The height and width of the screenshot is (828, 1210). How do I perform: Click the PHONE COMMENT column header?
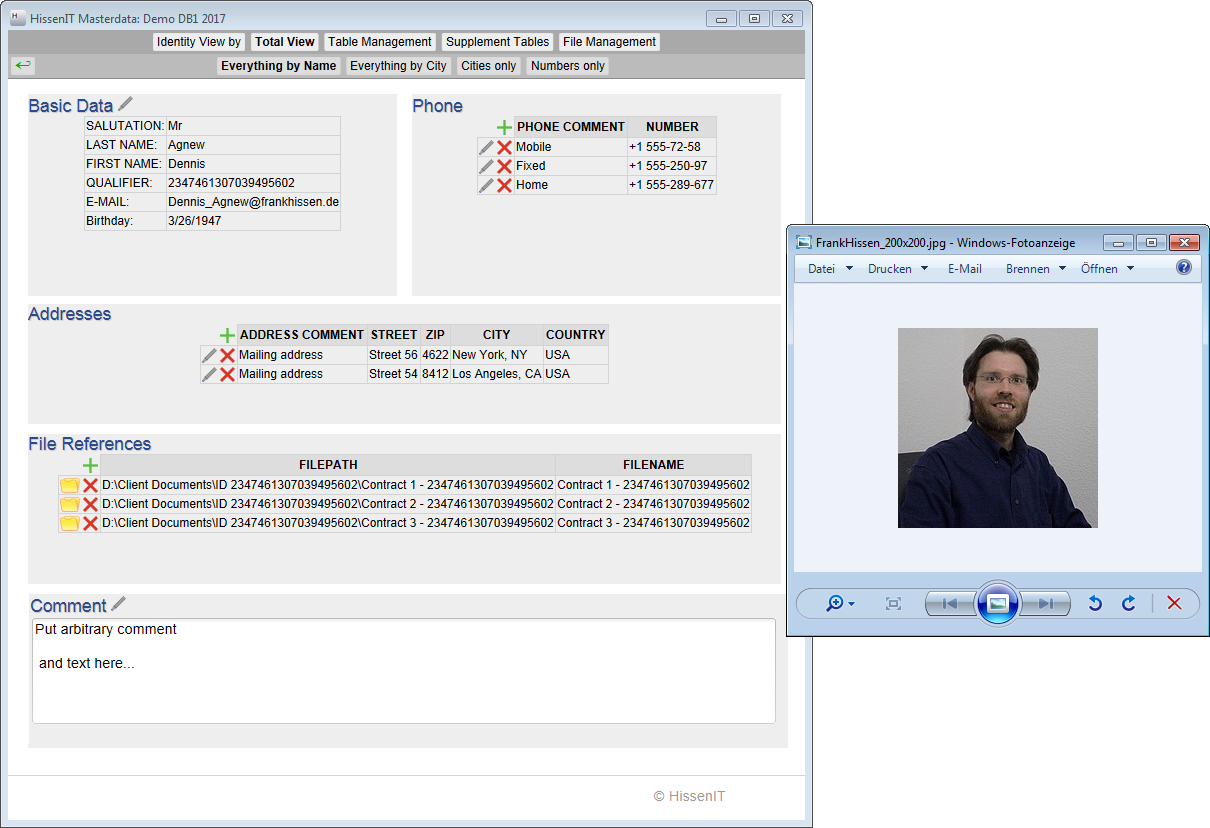[x=571, y=127]
